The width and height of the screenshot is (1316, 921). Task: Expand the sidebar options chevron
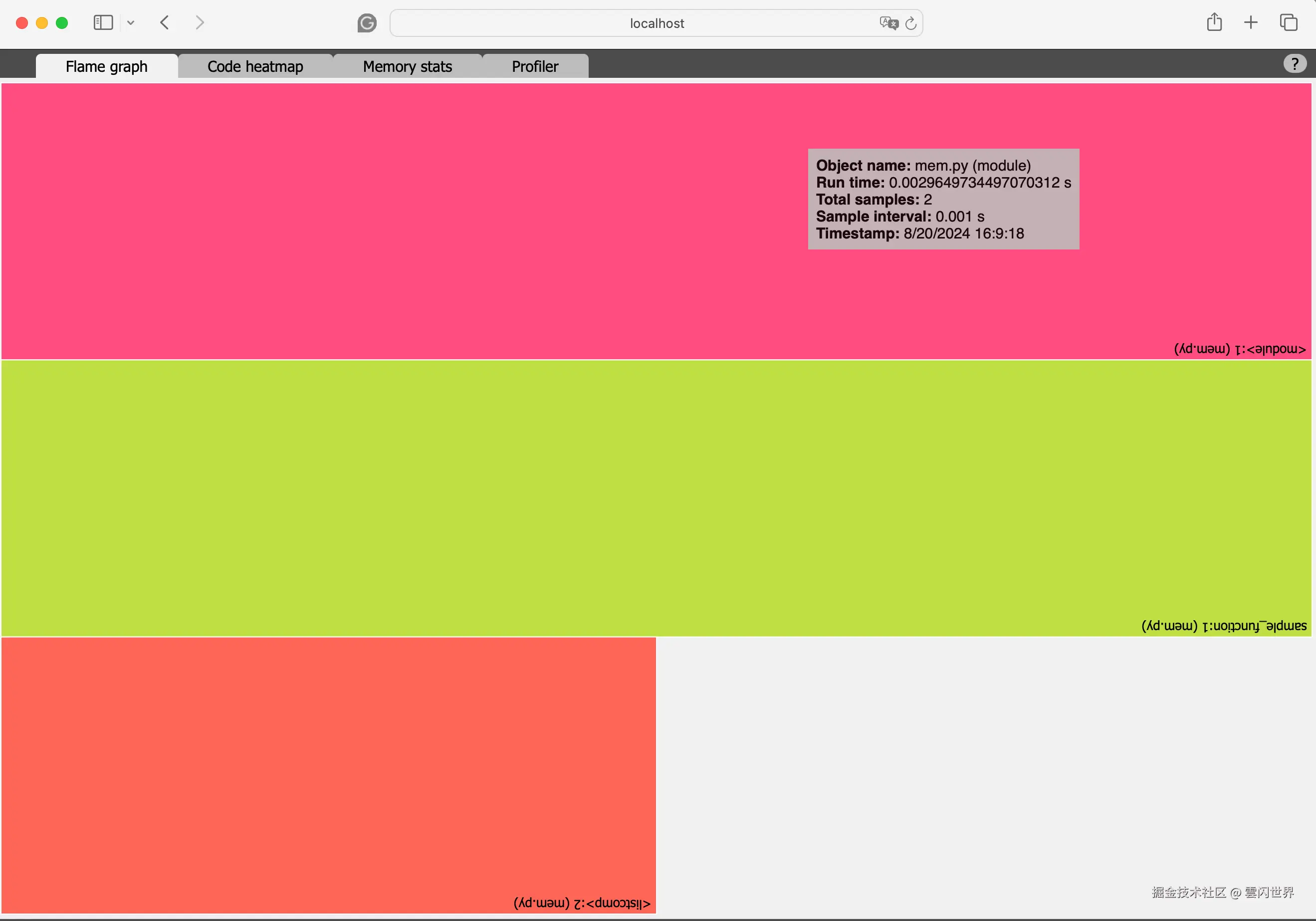click(131, 23)
